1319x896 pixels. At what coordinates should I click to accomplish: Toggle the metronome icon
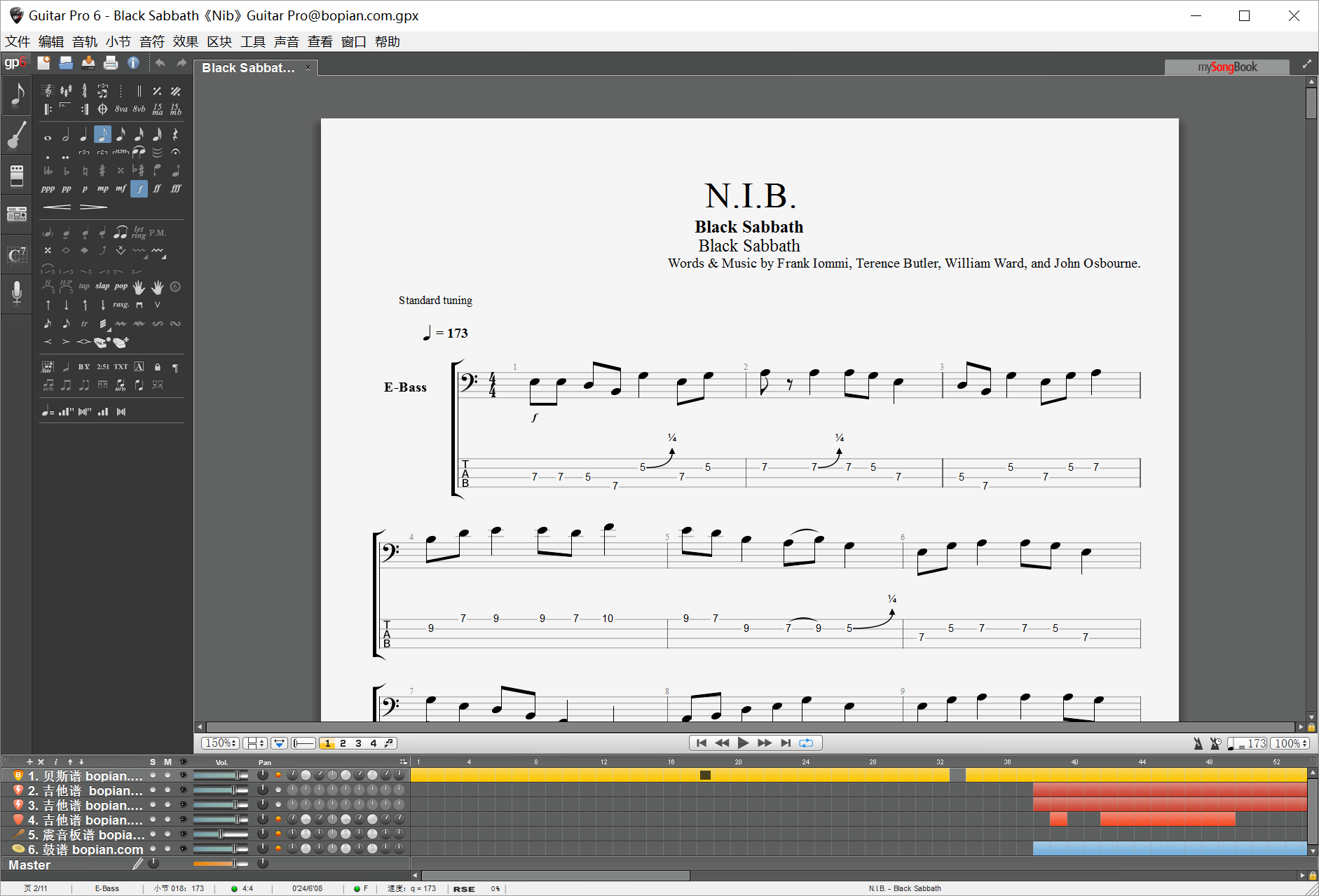pyautogui.click(x=1198, y=743)
